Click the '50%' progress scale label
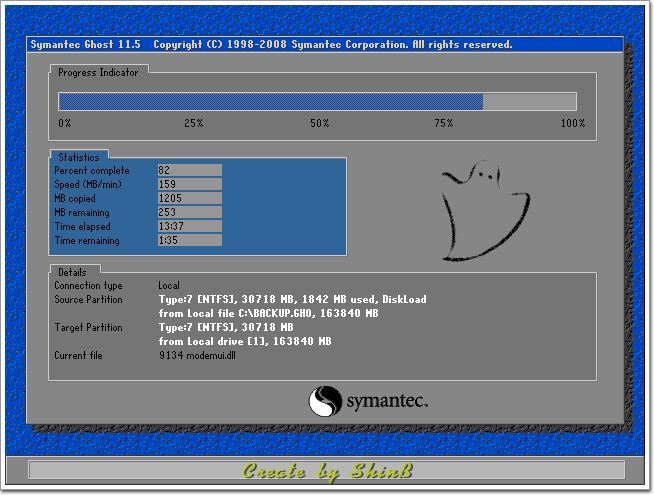Image resolution: width=654 pixels, height=495 pixels. click(x=319, y=123)
